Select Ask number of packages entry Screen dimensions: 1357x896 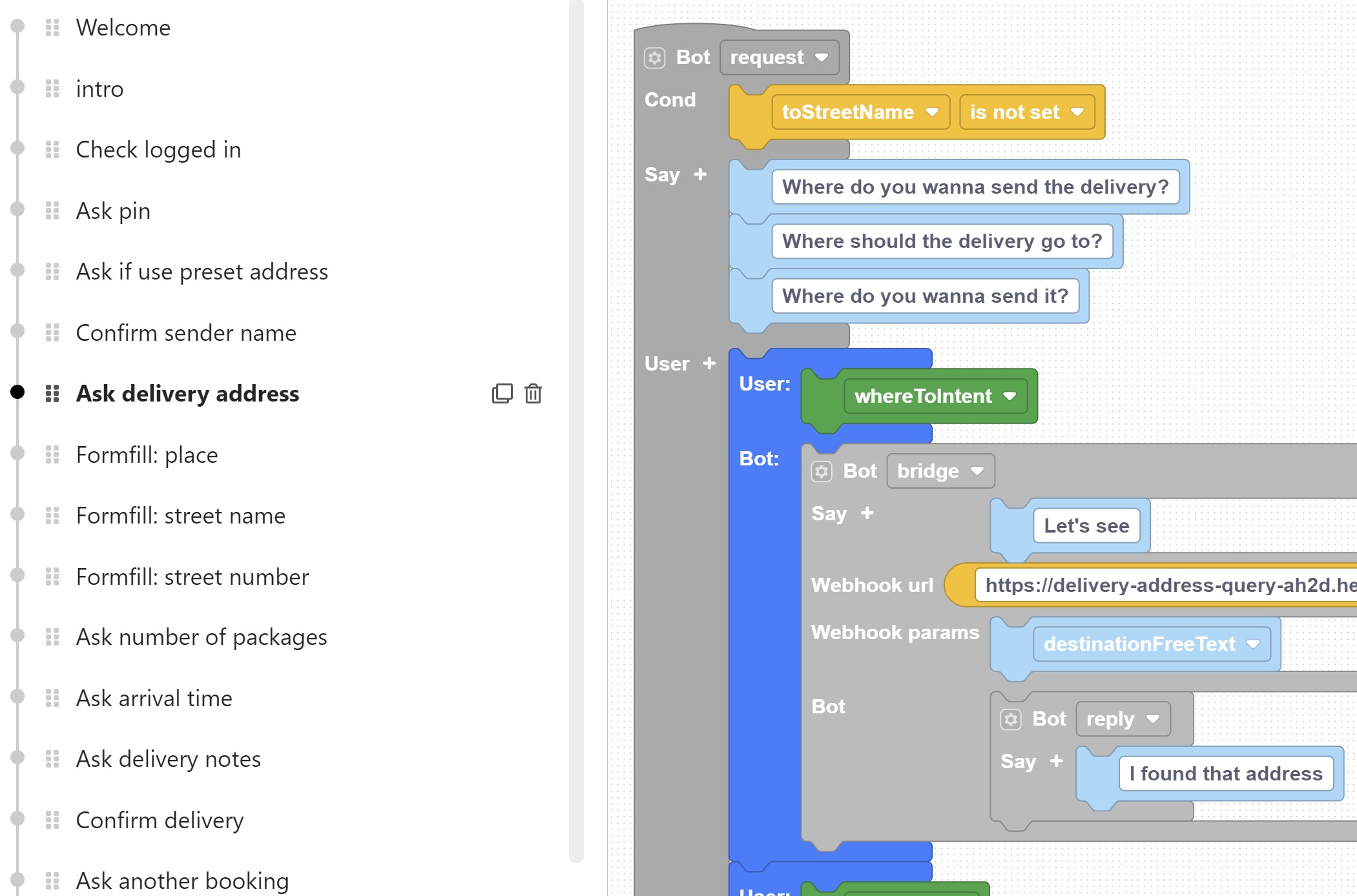tap(201, 637)
